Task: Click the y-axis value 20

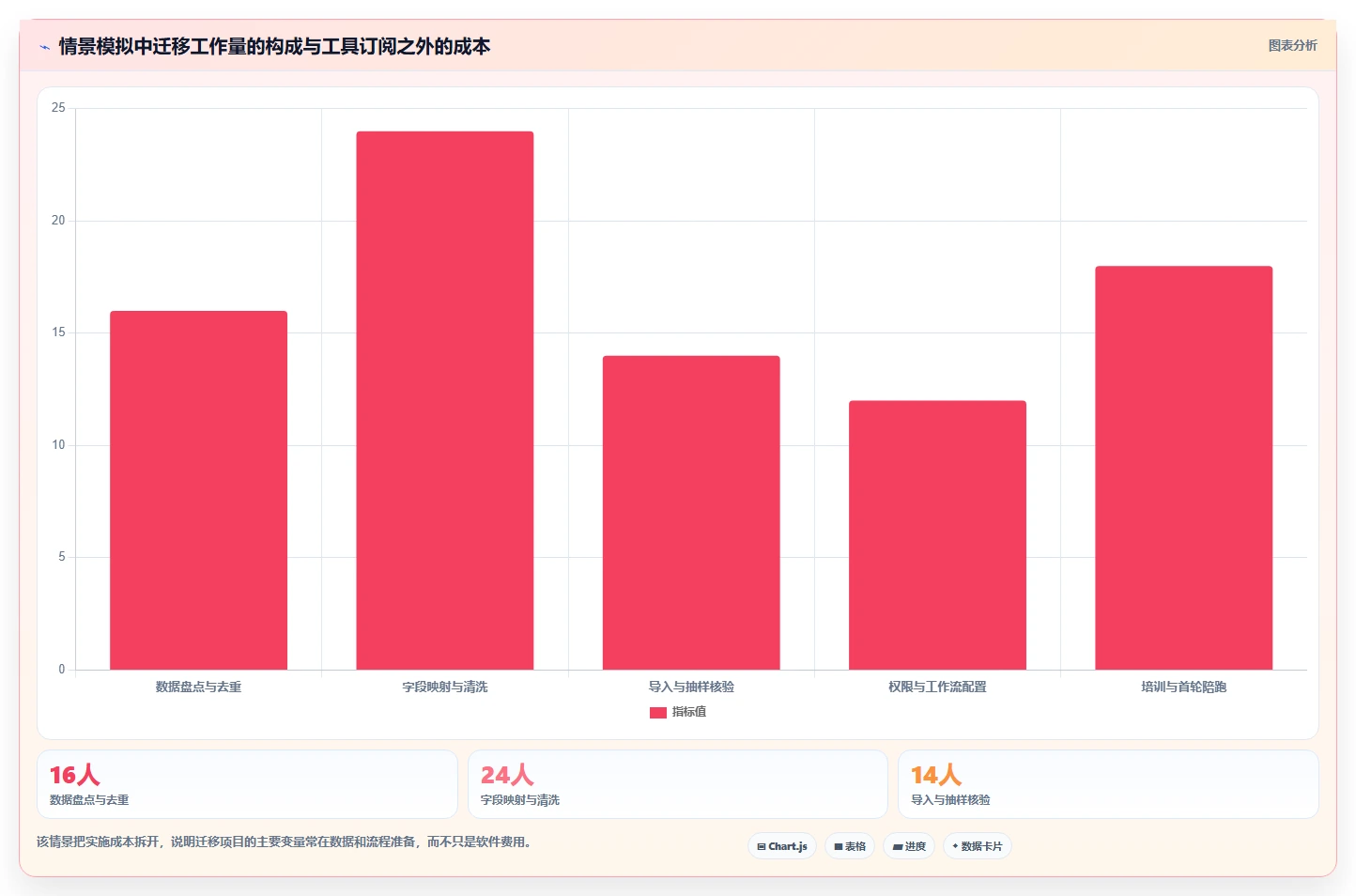Action: click(x=58, y=221)
